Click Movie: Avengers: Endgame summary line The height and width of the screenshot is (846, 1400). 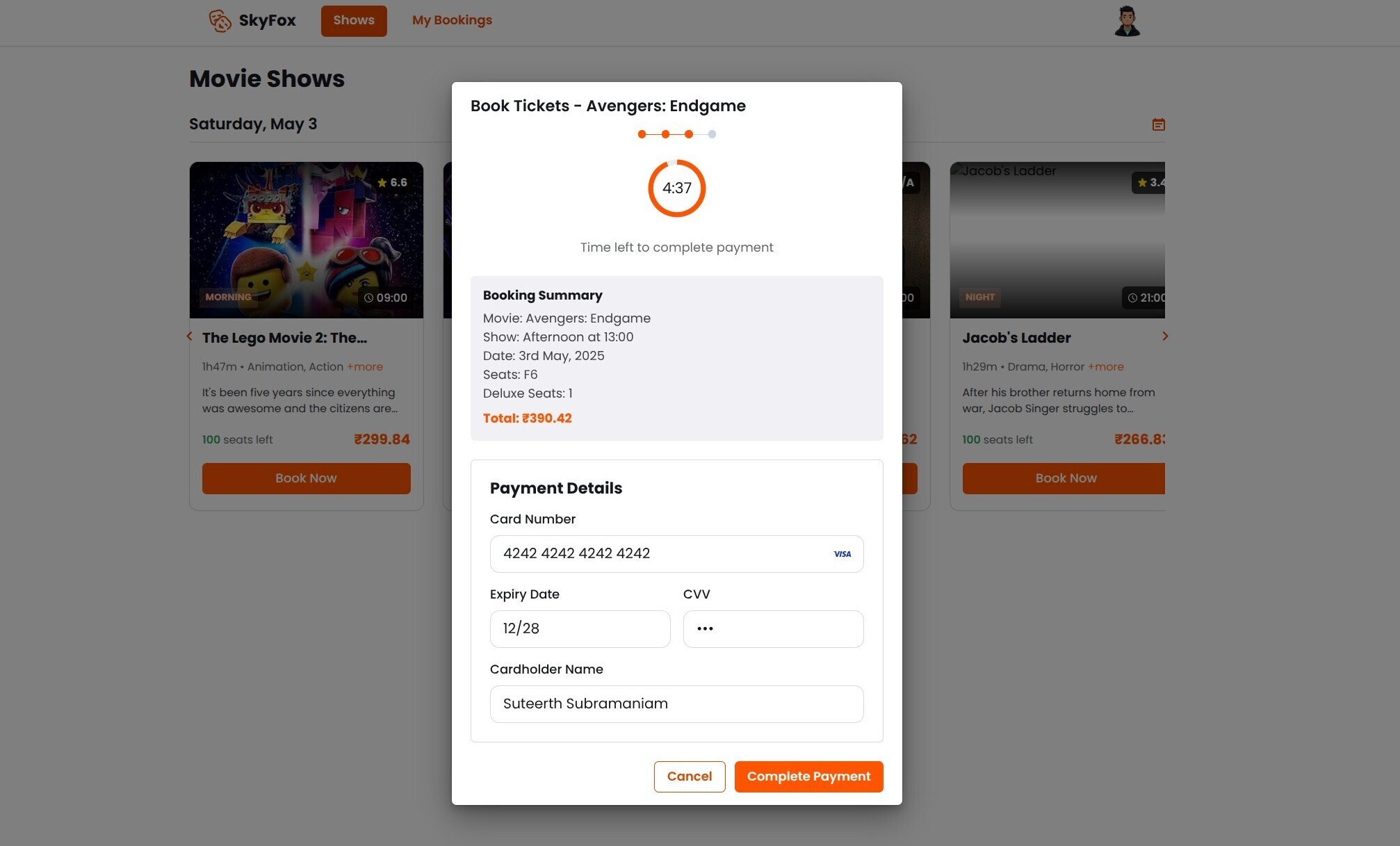point(567,318)
